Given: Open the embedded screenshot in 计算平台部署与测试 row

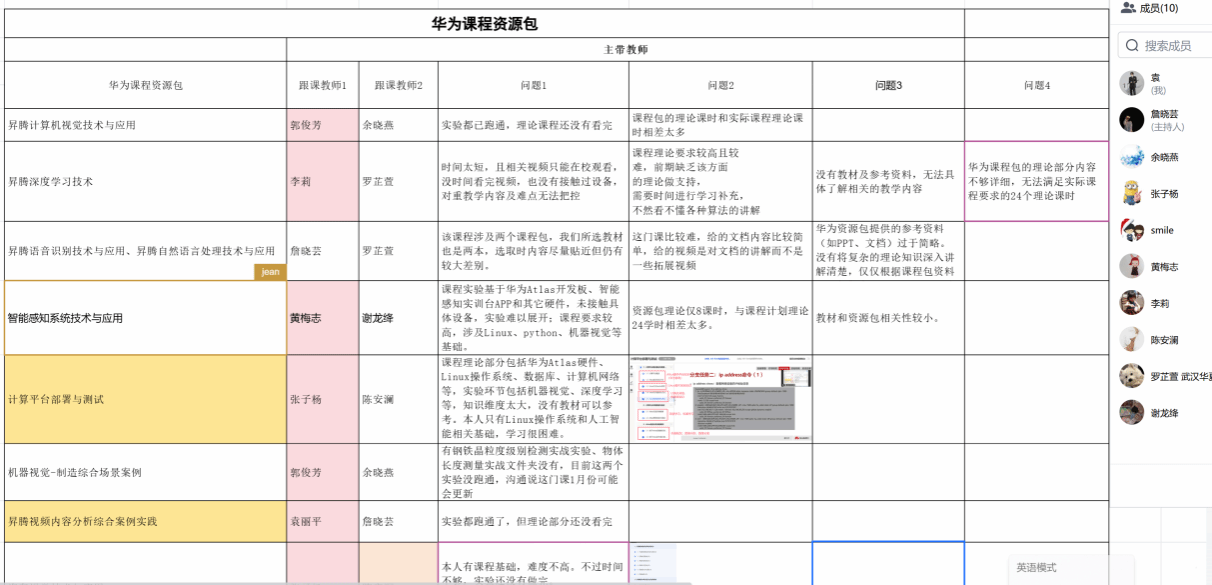Looking at the screenshot, I should coord(720,398).
